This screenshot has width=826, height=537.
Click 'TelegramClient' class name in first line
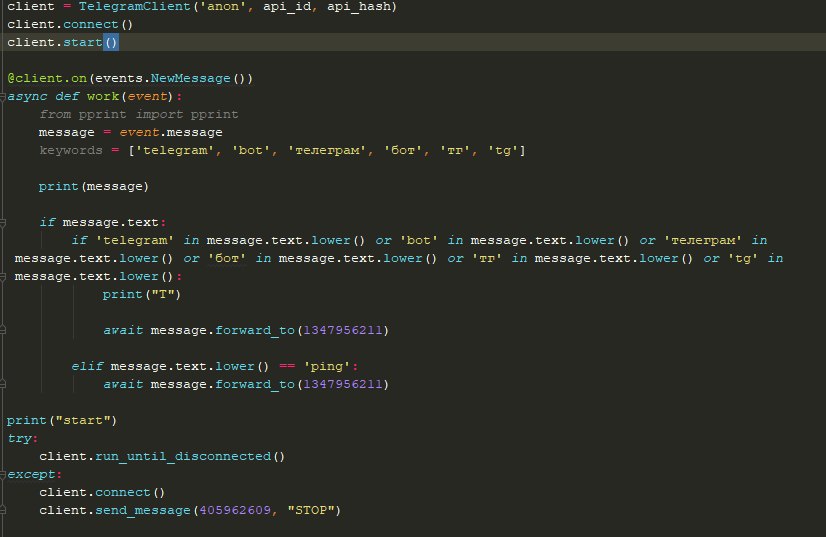[x=134, y=6]
